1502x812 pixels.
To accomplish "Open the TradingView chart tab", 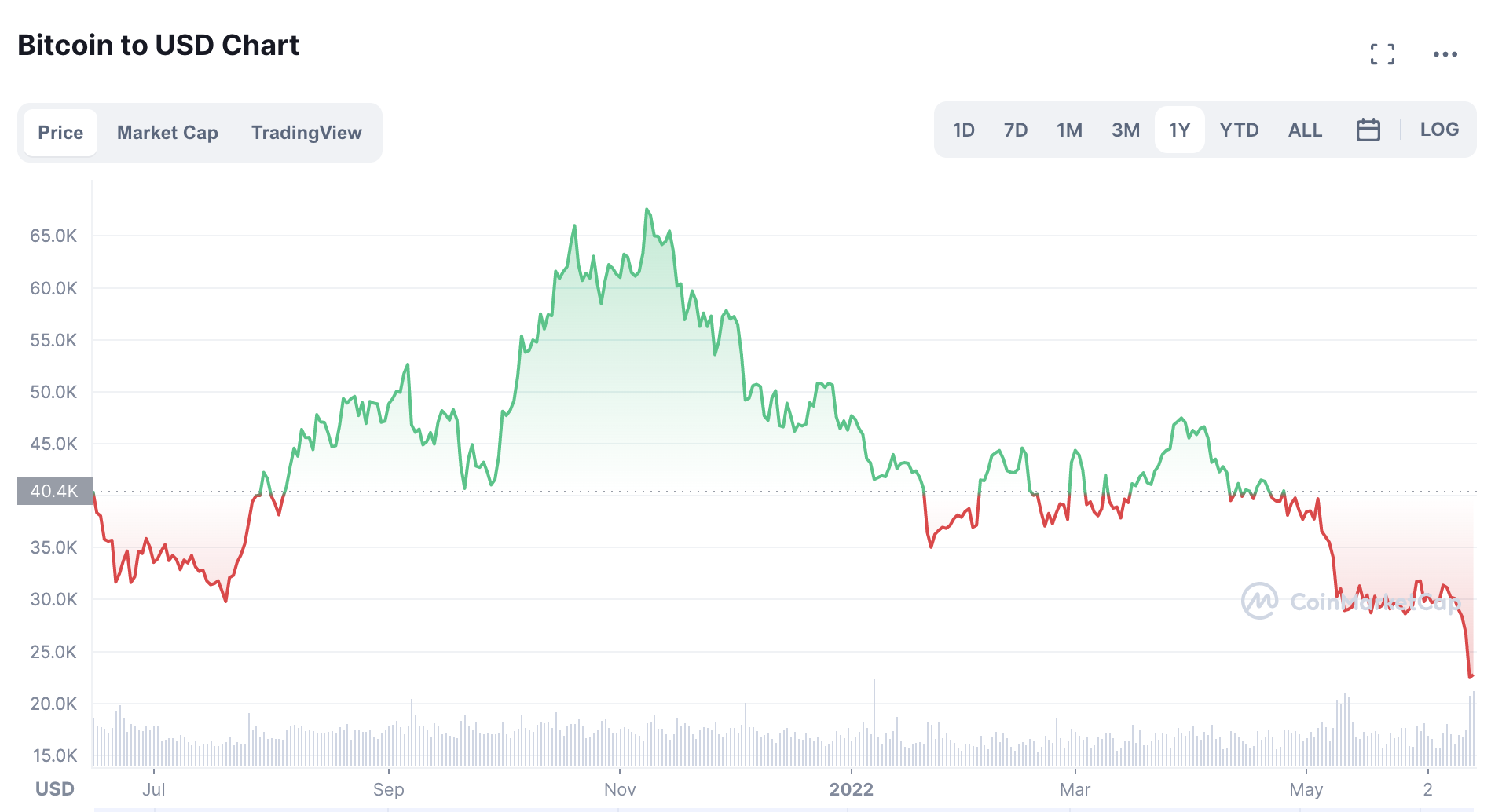I will (x=306, y=133).
